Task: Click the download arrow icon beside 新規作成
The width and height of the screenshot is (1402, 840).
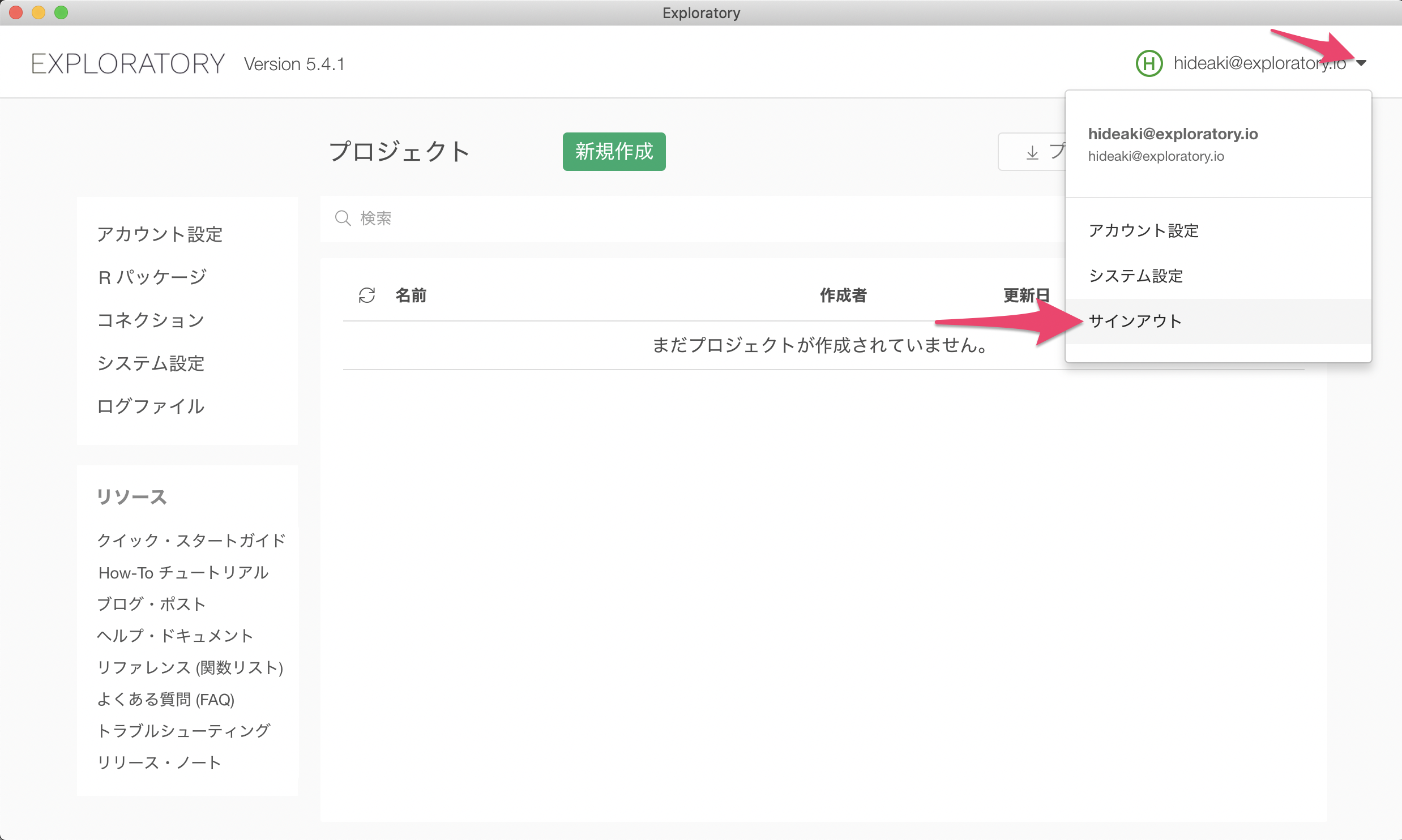Action: click(1032, 152)
